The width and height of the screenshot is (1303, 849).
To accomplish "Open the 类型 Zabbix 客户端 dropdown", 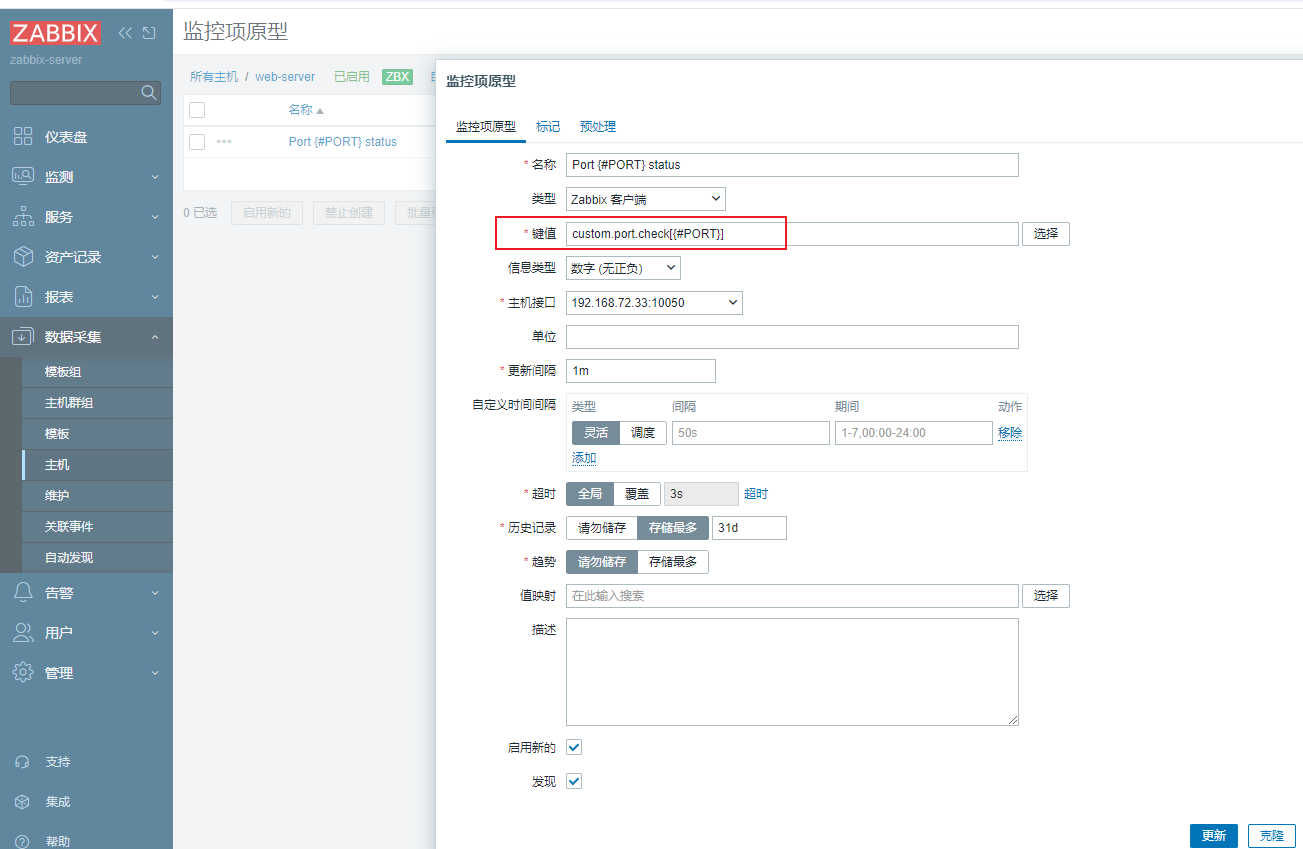I will (646, 199).
